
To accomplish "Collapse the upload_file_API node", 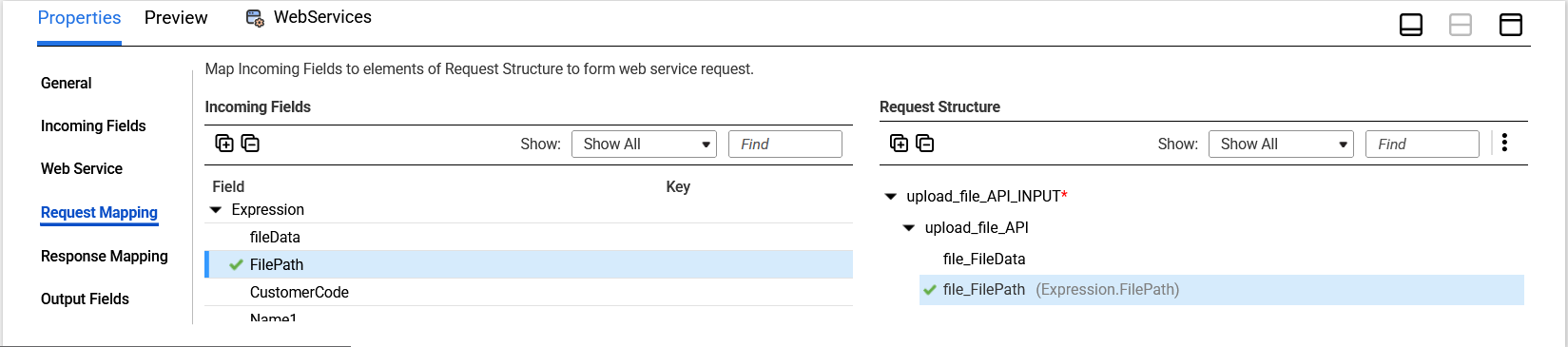I will pos(909,228).
